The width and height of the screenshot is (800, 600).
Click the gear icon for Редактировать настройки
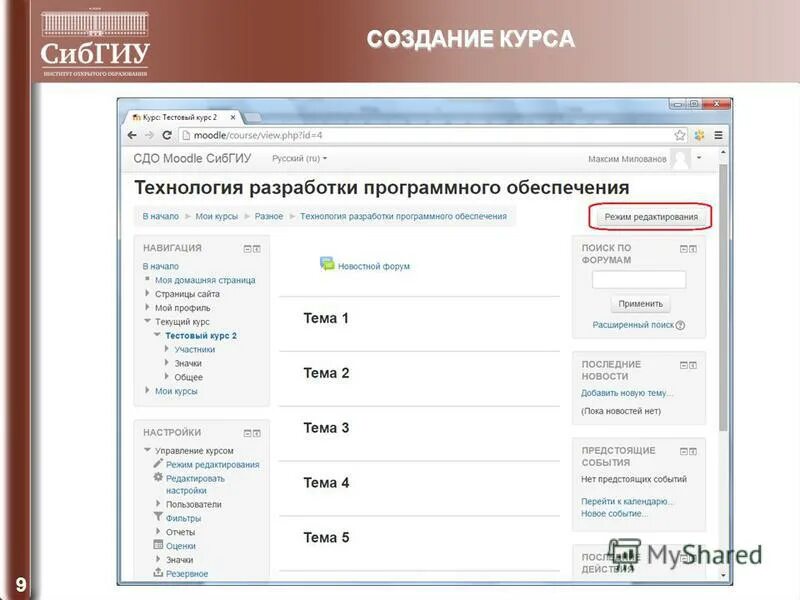(x=158, y=478)
